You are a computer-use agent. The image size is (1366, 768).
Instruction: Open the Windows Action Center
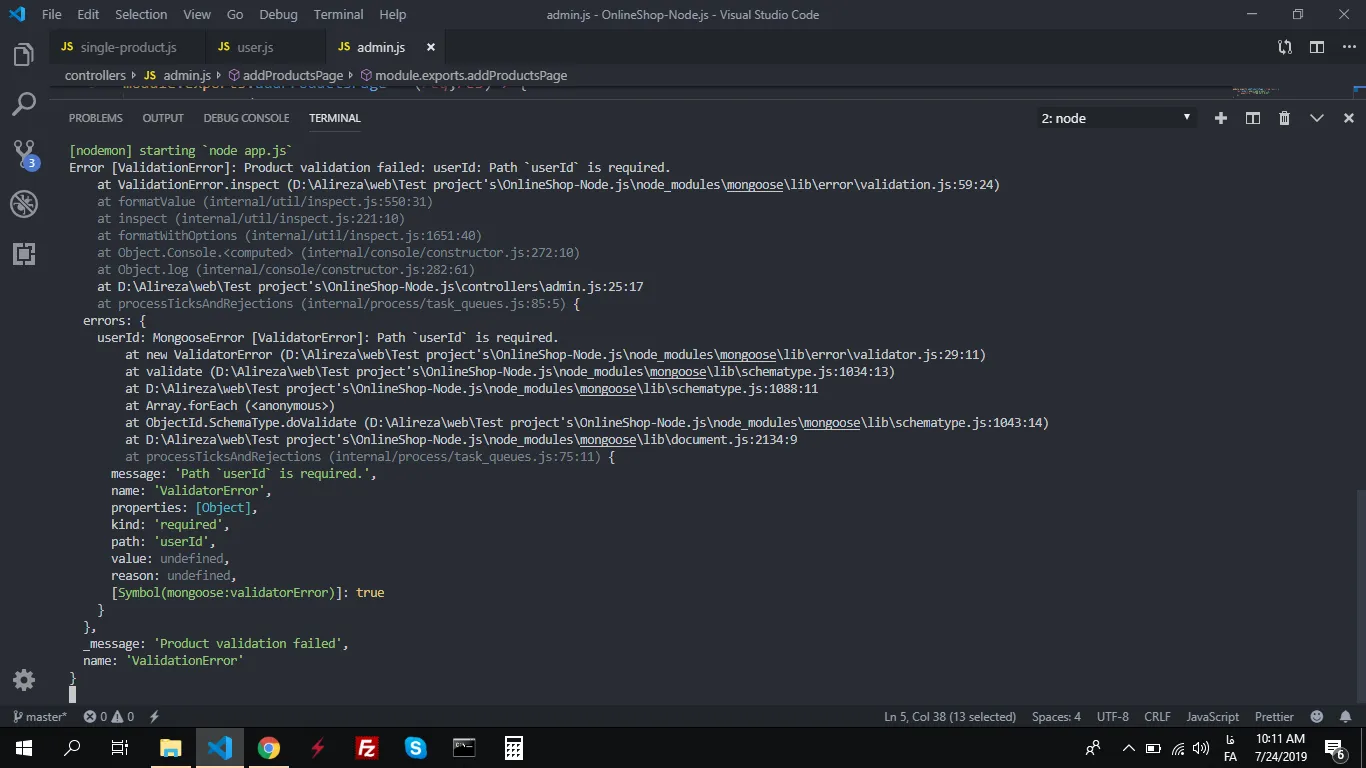pyautogui.click(x=1335, y=748)
